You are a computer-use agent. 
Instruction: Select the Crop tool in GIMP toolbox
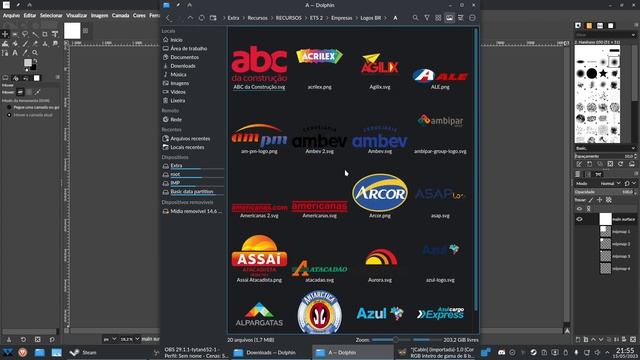[45, 34]
